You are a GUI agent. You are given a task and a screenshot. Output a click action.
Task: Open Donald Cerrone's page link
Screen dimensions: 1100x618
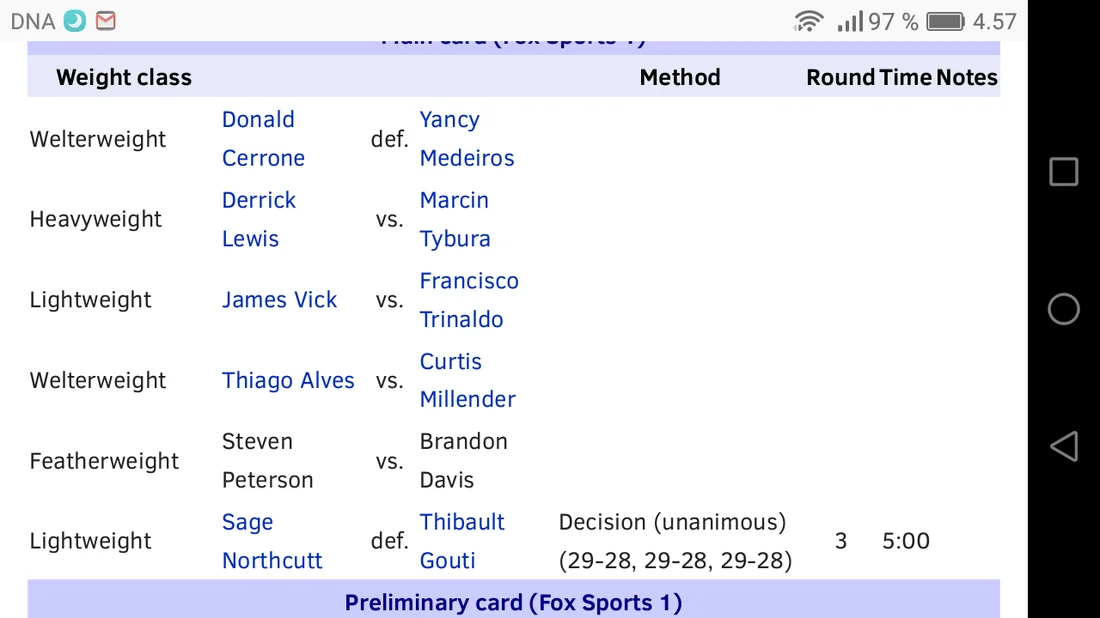[x=262, y=139]
